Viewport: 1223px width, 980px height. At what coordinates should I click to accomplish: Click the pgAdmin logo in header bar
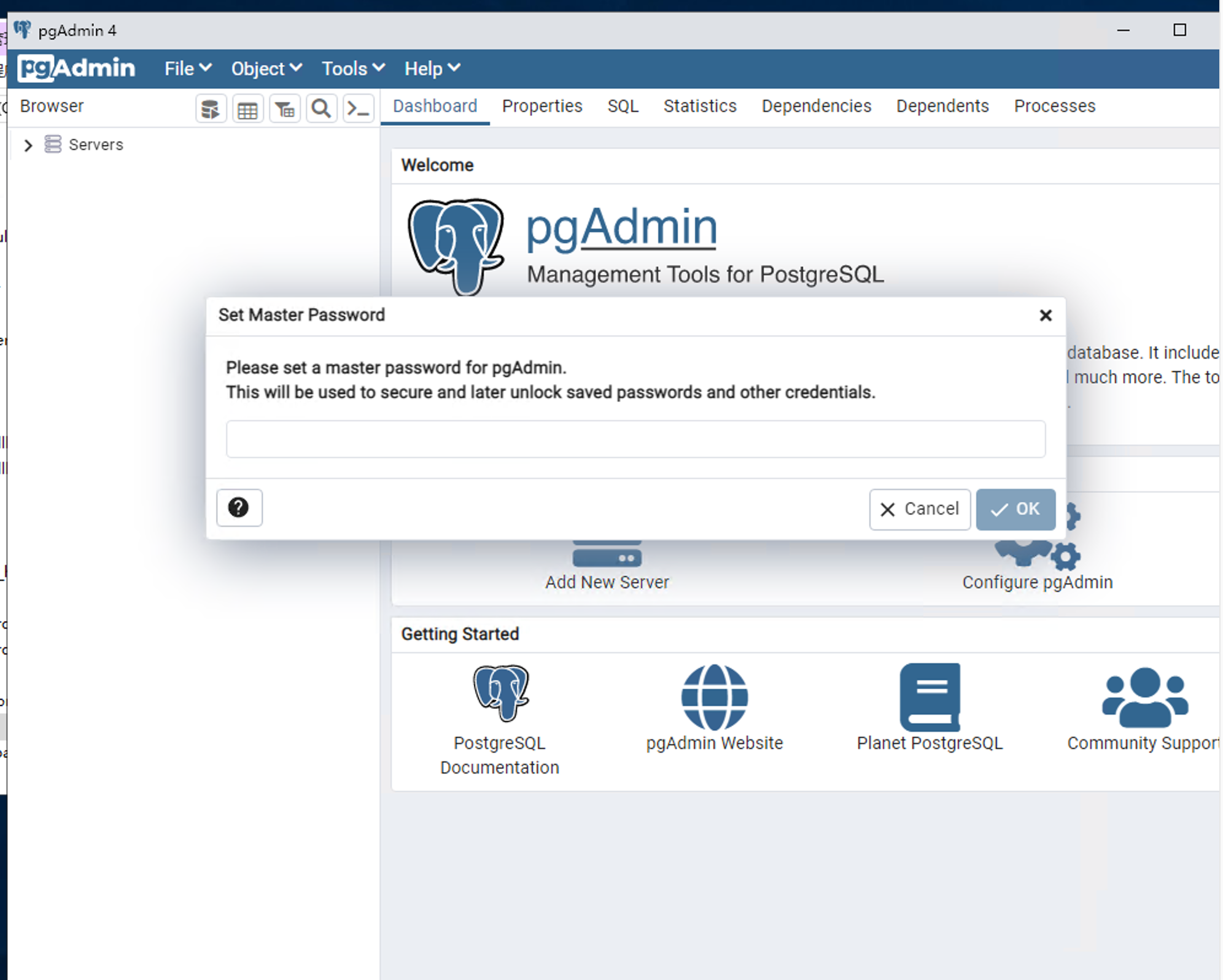click(x=77, y=68)
